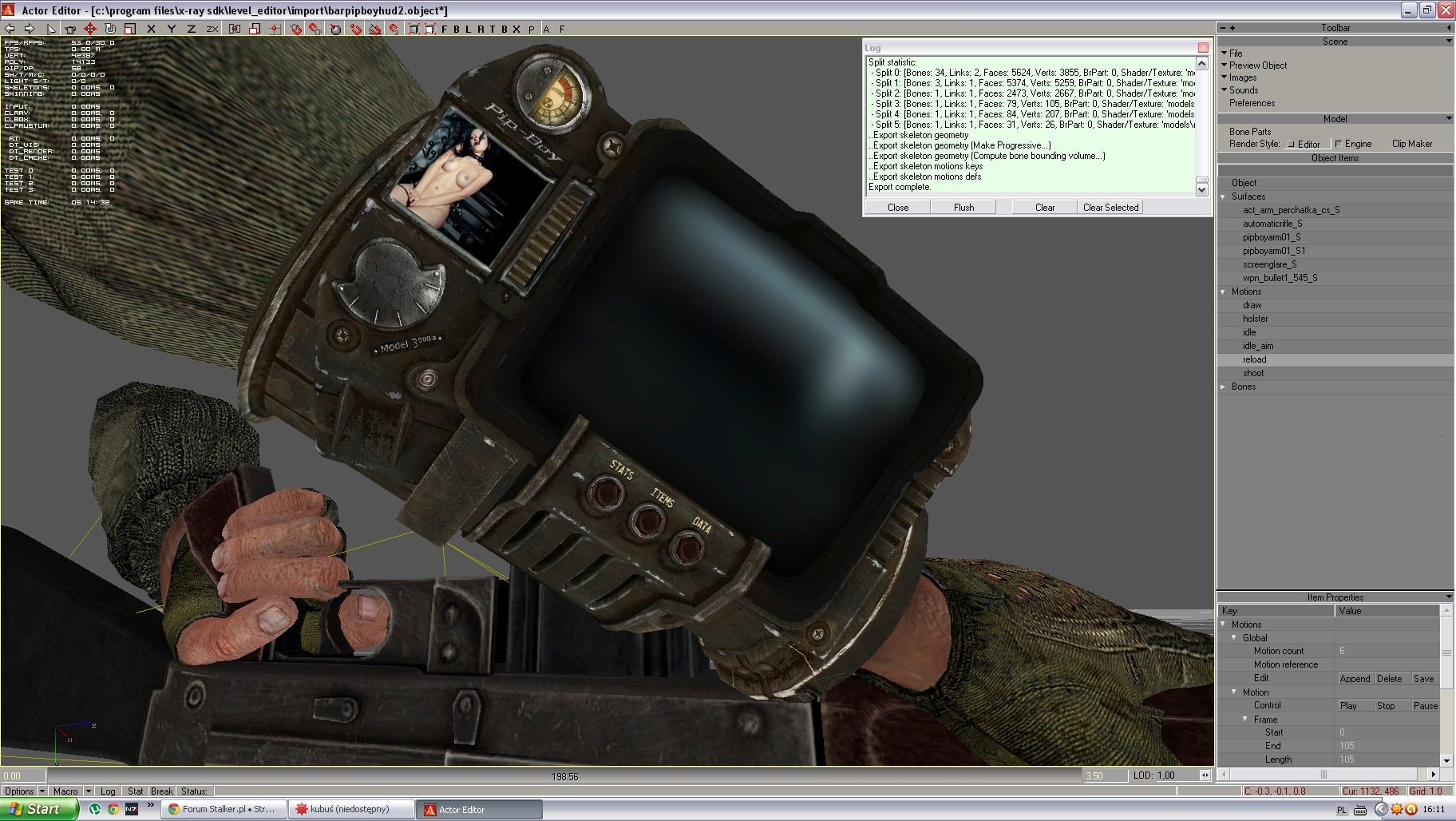Open the Windows Start menu

click(38, 809)
